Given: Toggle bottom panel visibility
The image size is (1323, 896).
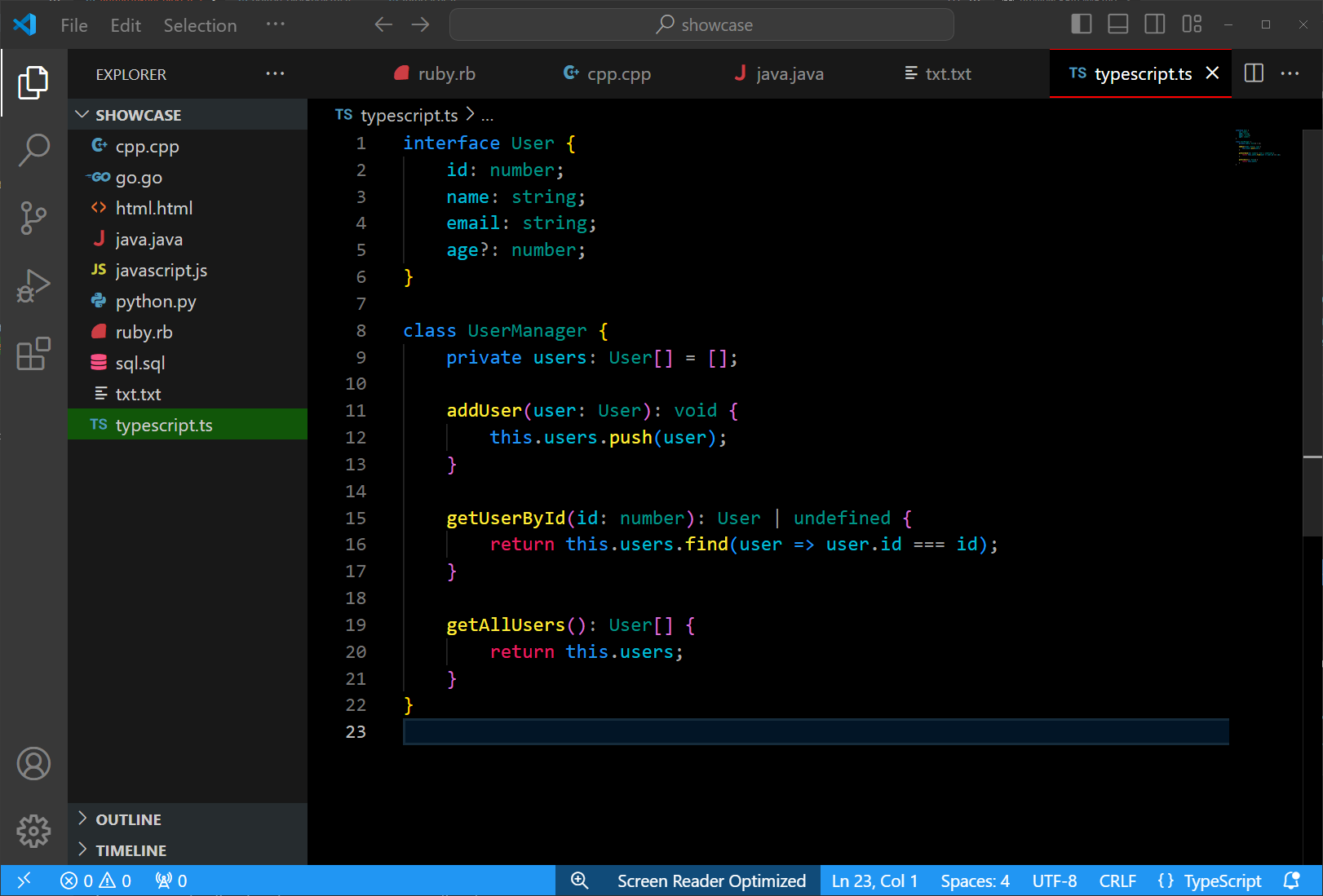Looking at the screenshot, I should click(x=1118, y=24).
